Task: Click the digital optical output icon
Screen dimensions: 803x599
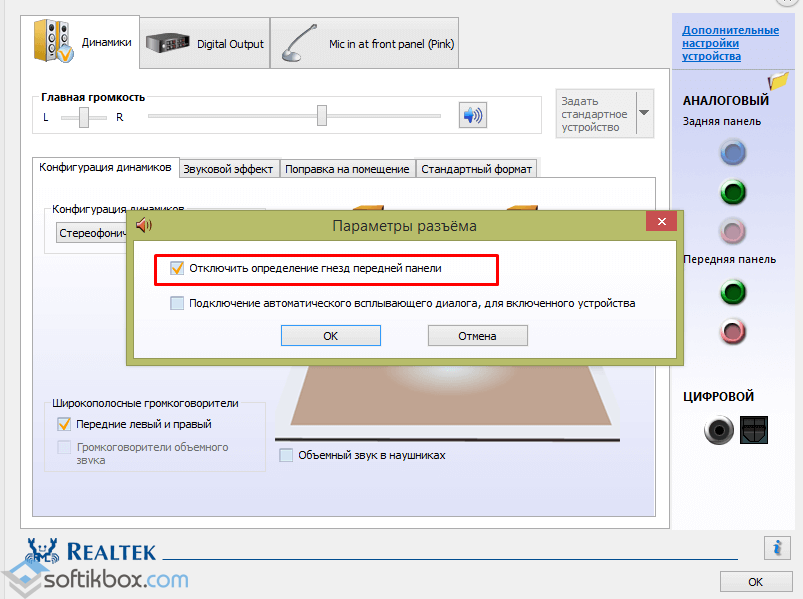Action: pyautogui.click(x=753, y=430)
